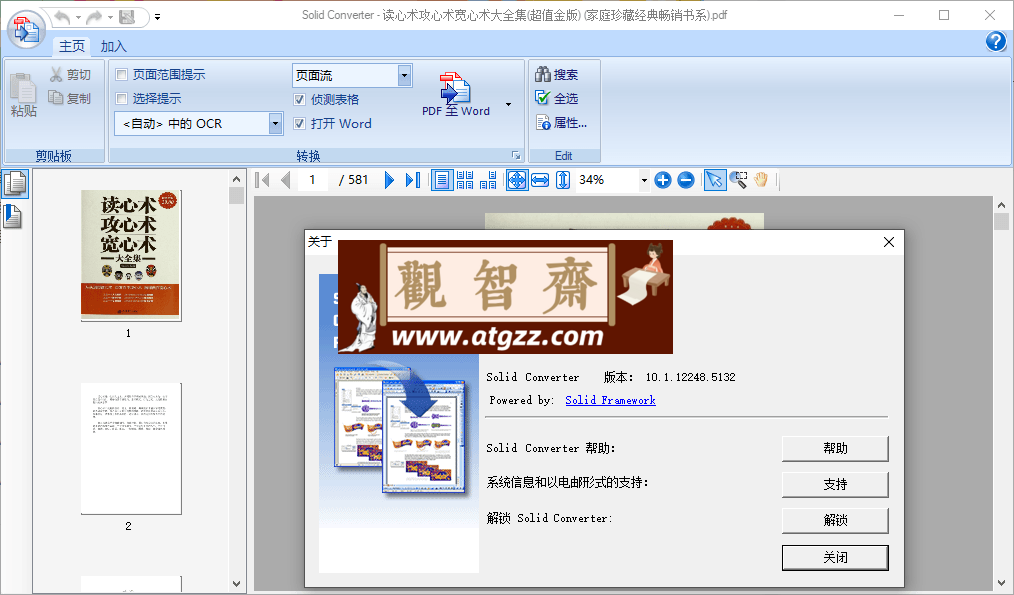
Task: Click the fit width zoom icon
Action: point(540,180)
